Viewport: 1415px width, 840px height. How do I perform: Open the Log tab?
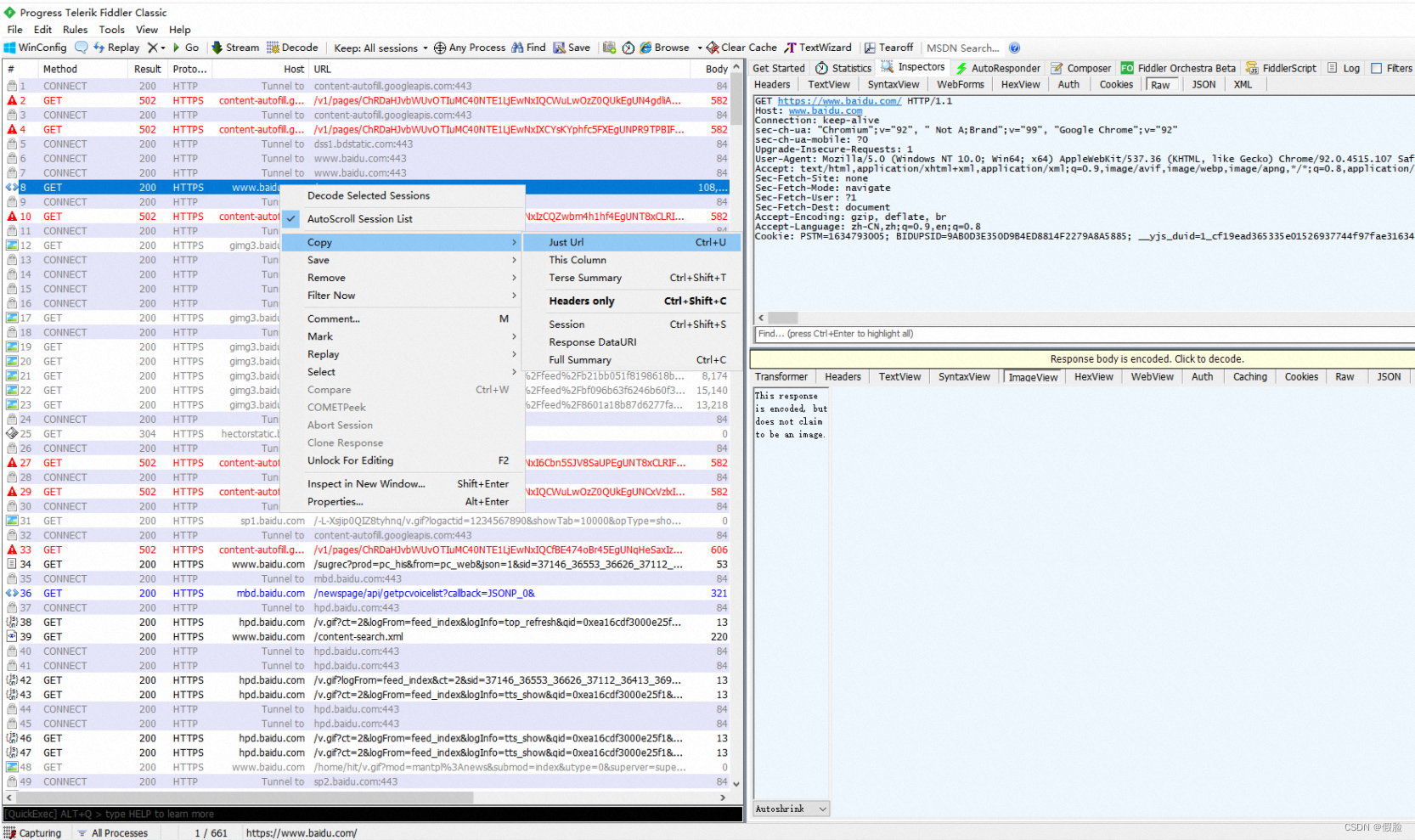tap(1344, 68)
